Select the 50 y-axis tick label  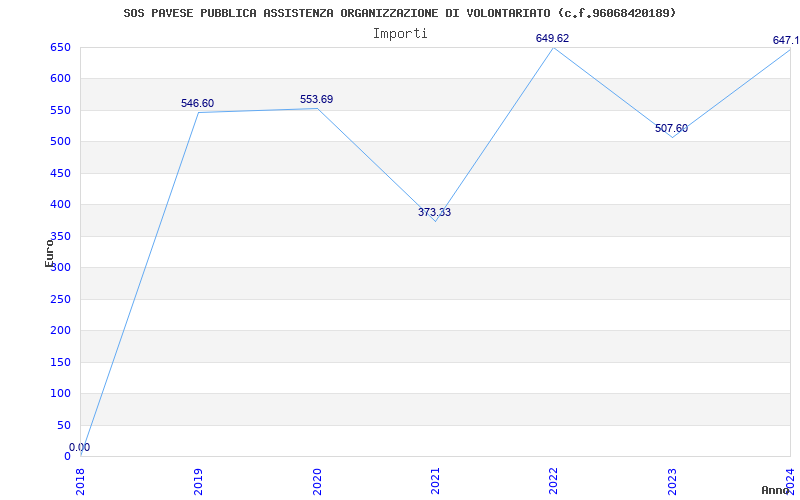64,425
